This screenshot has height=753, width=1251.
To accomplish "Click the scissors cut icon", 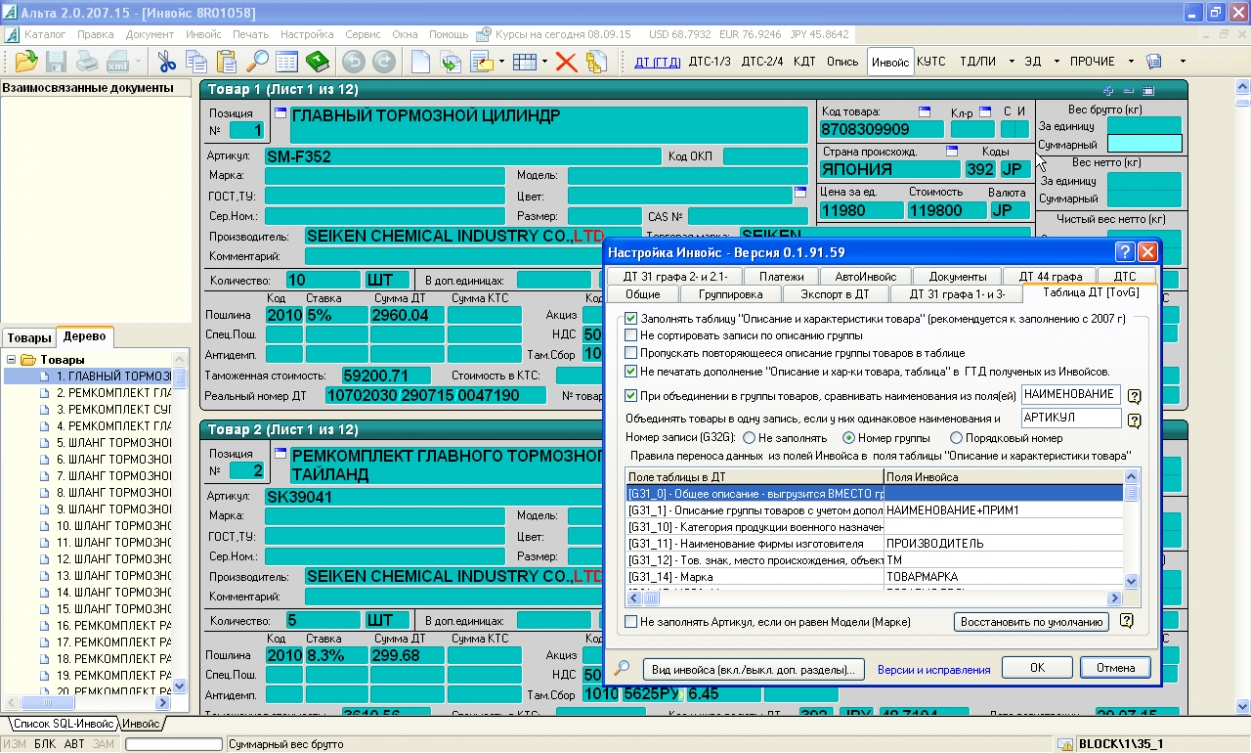I will (167, 62).
